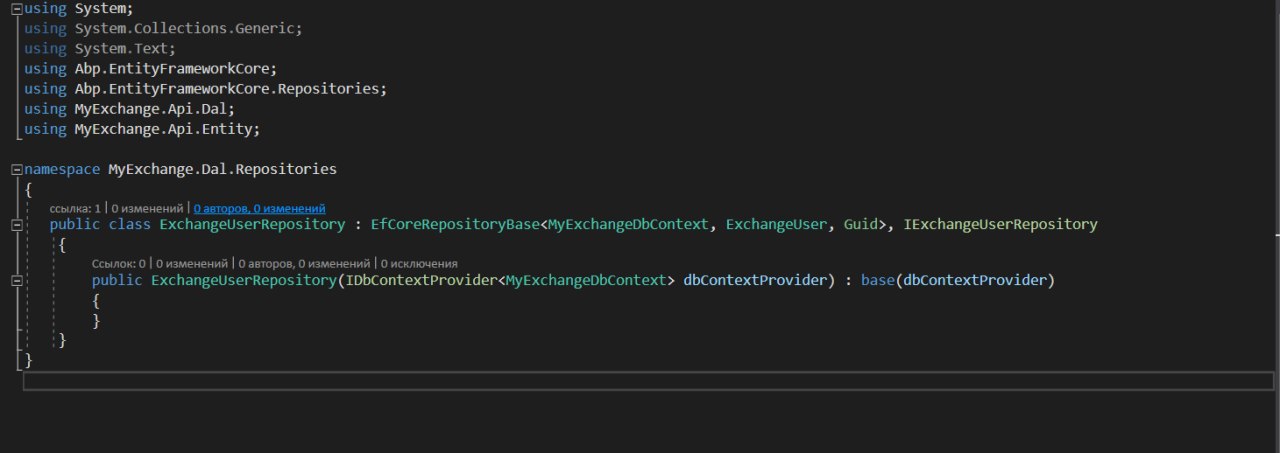The image size is (1280, 453).
Task: Open the '0 авторов, 0 изменений' CodeLens above the constructor
Action: click(306, 264)
